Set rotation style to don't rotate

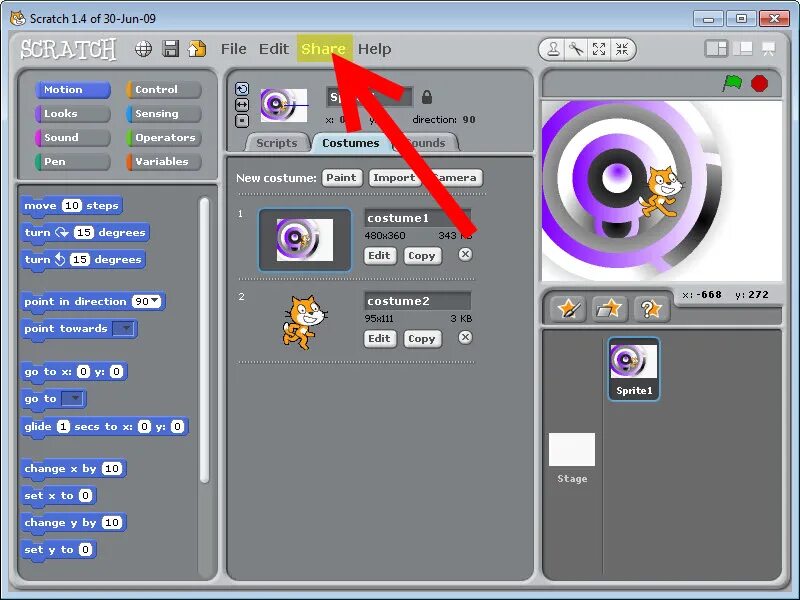point(242,121)
